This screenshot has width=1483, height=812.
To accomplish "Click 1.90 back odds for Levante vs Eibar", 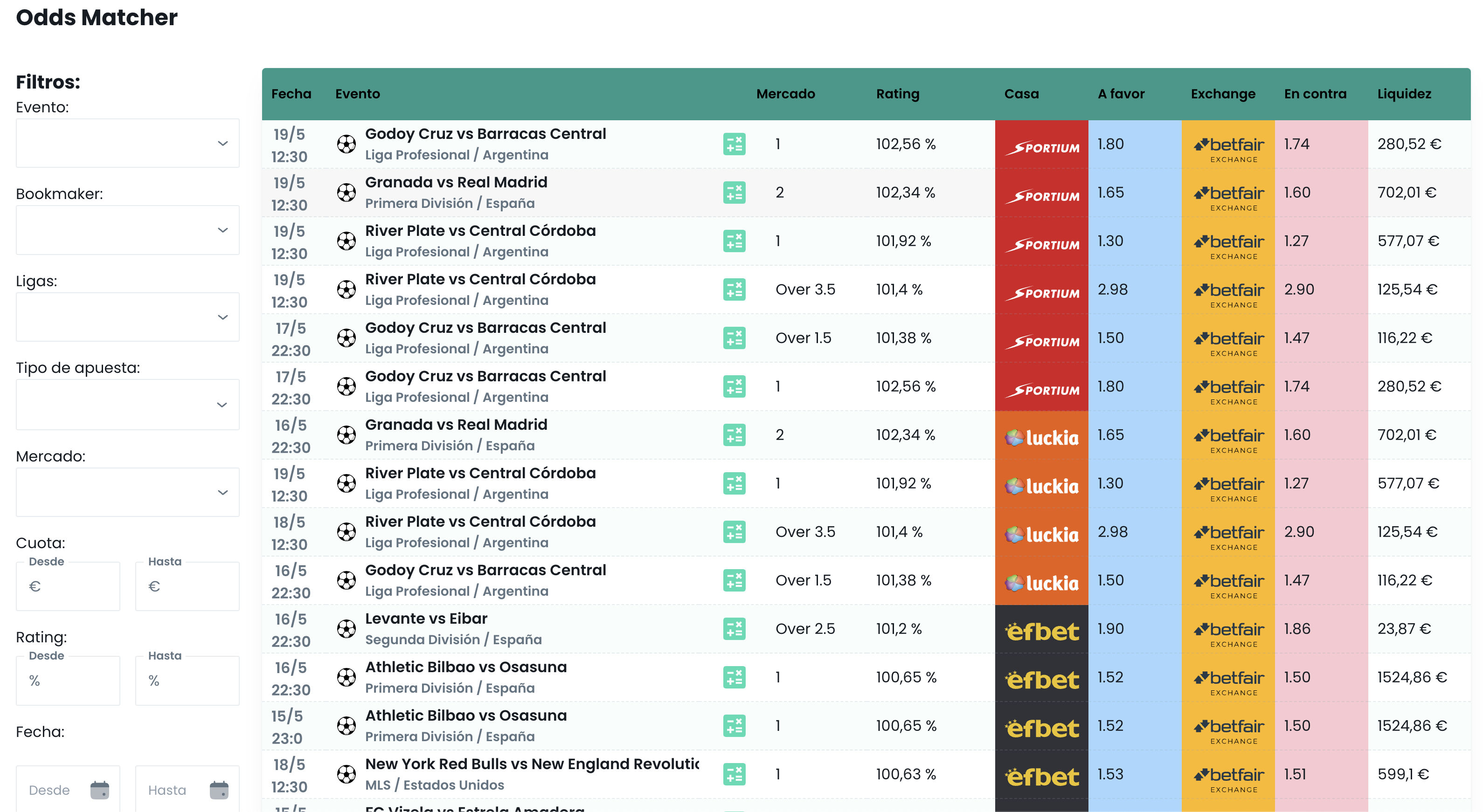I will [1110, 628].
